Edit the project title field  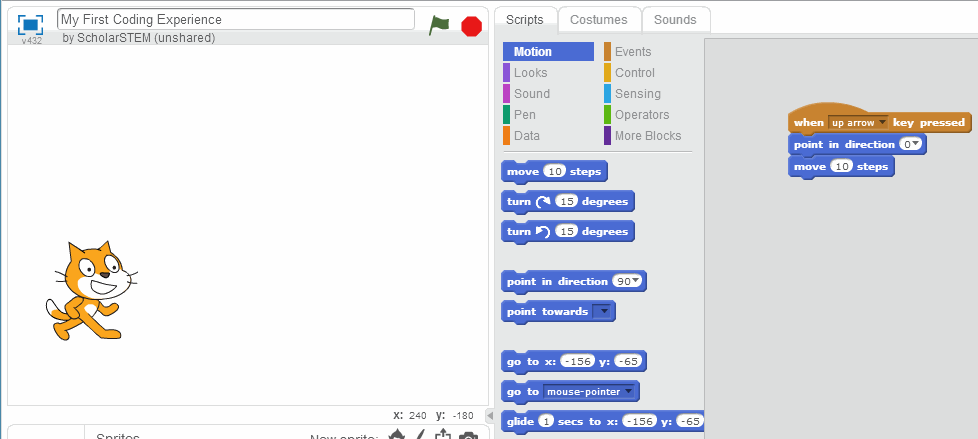pyautogui.click(x=236, y=19)
